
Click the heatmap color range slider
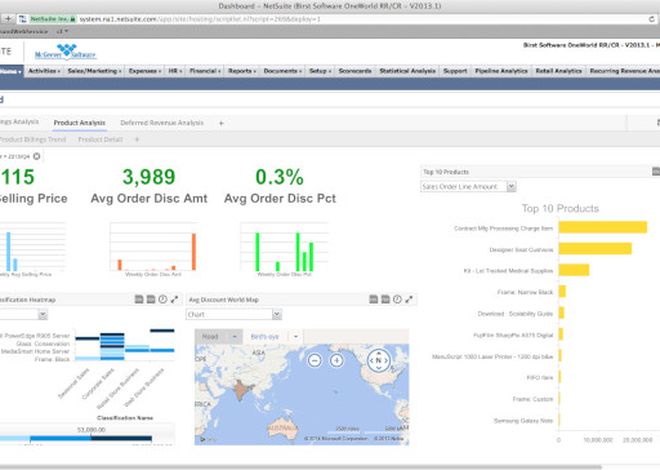[76, 438]
